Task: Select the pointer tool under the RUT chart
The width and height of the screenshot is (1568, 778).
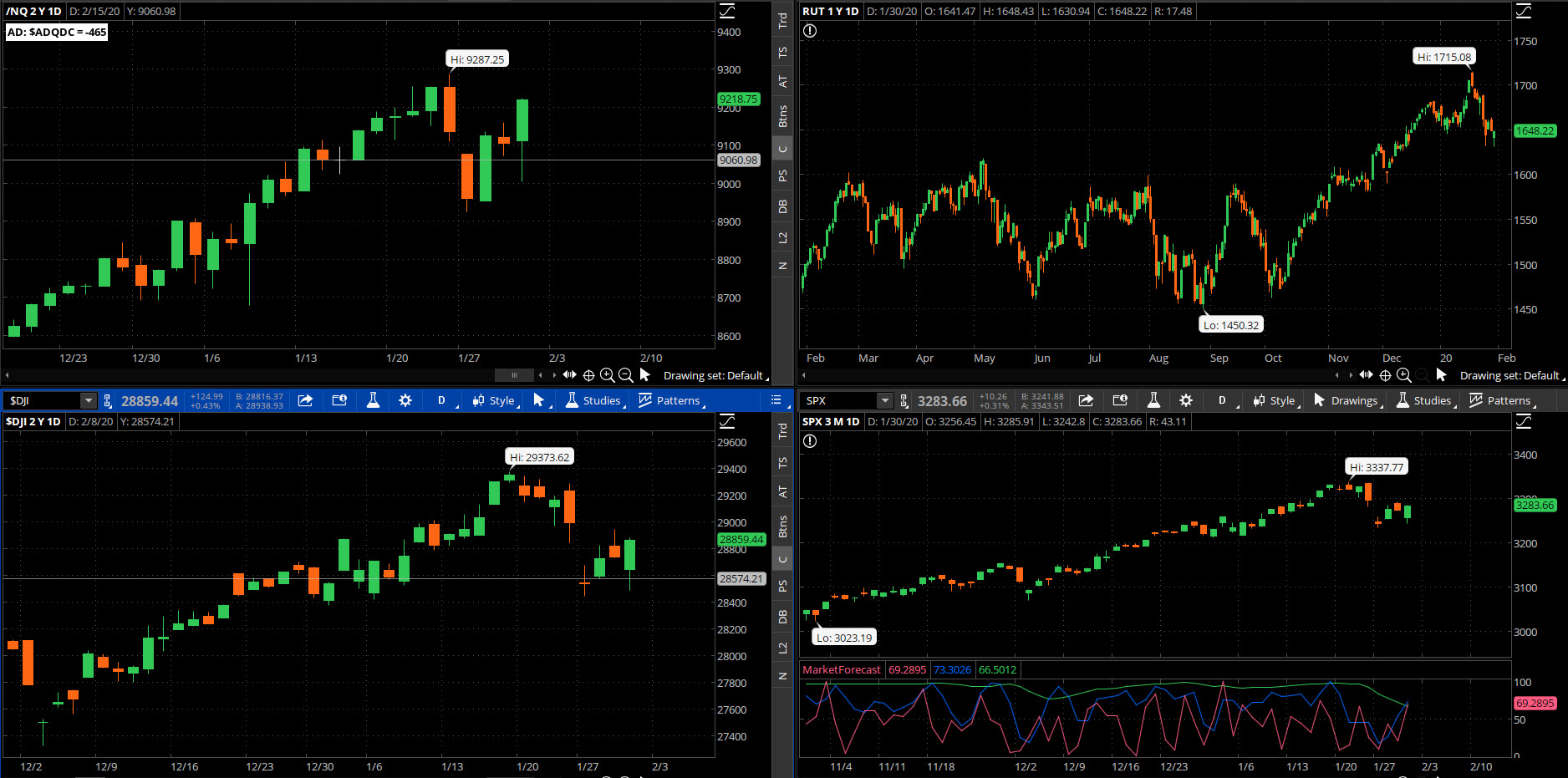Action: click(x=1441, y=374)
